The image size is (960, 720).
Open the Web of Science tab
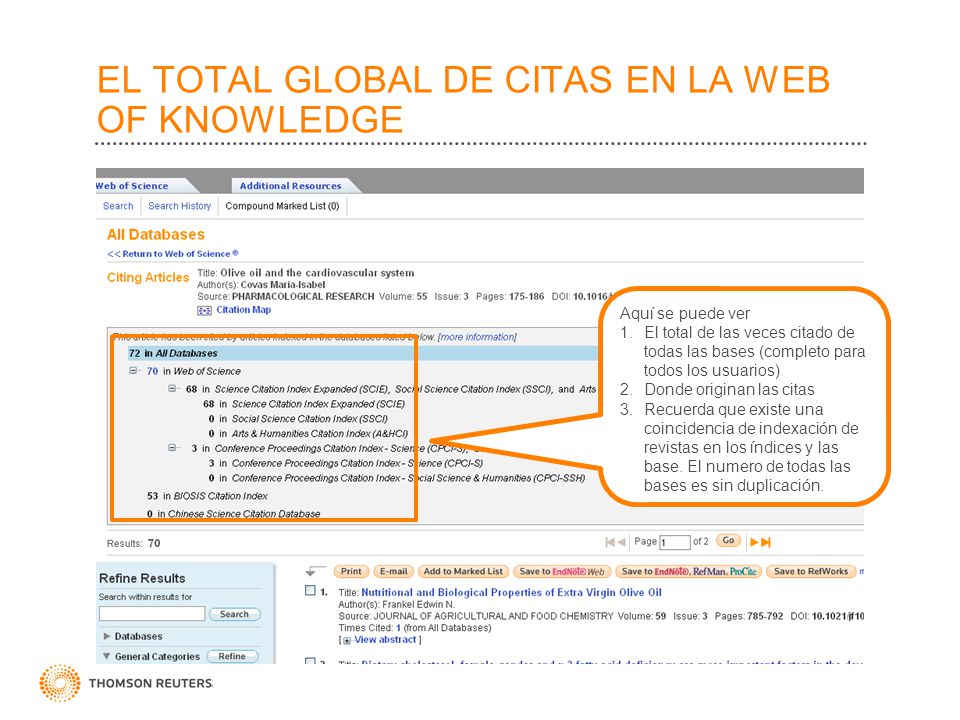pos(132,186)
